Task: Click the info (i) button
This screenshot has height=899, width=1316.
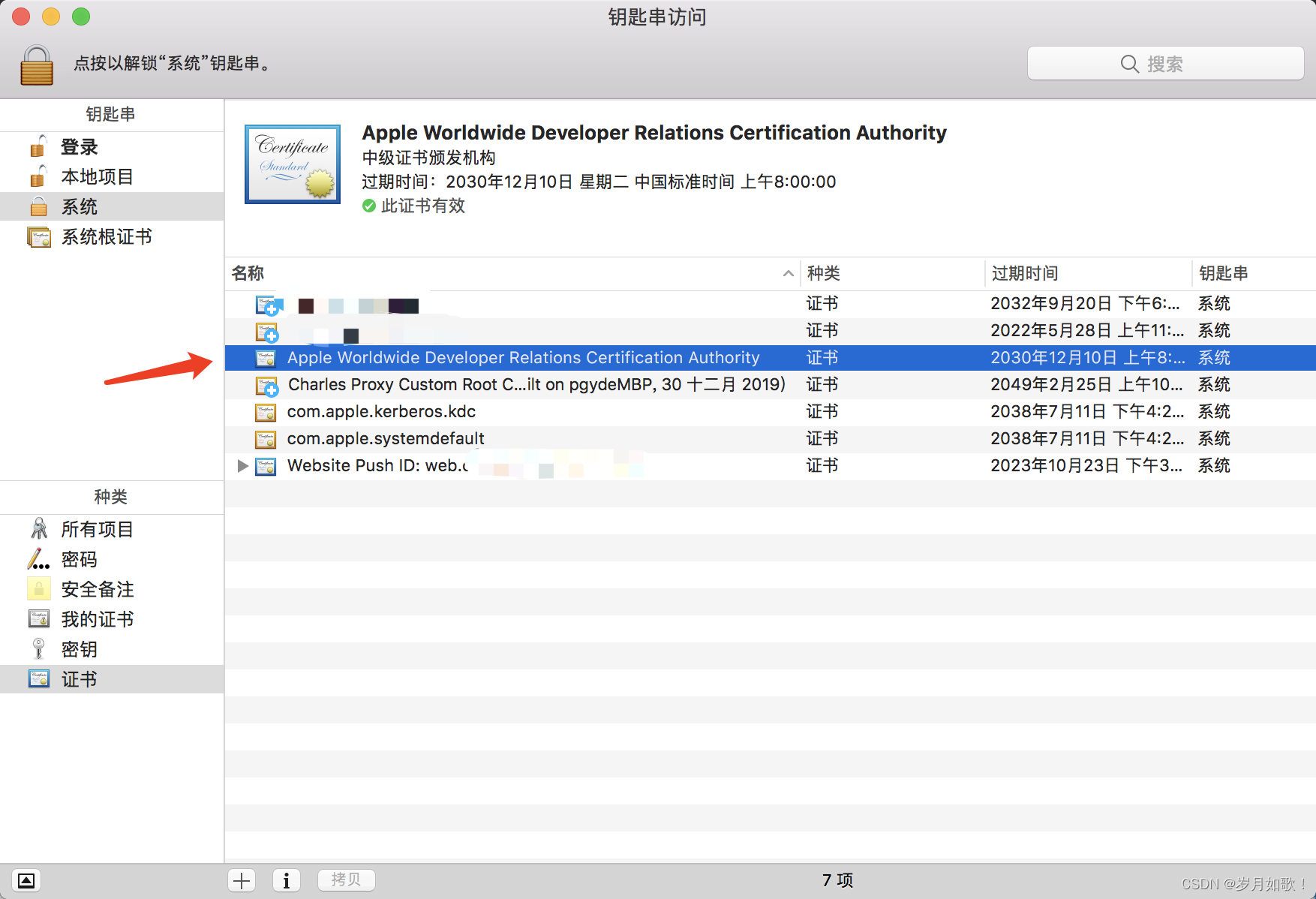Action: (x=286, y=880)
